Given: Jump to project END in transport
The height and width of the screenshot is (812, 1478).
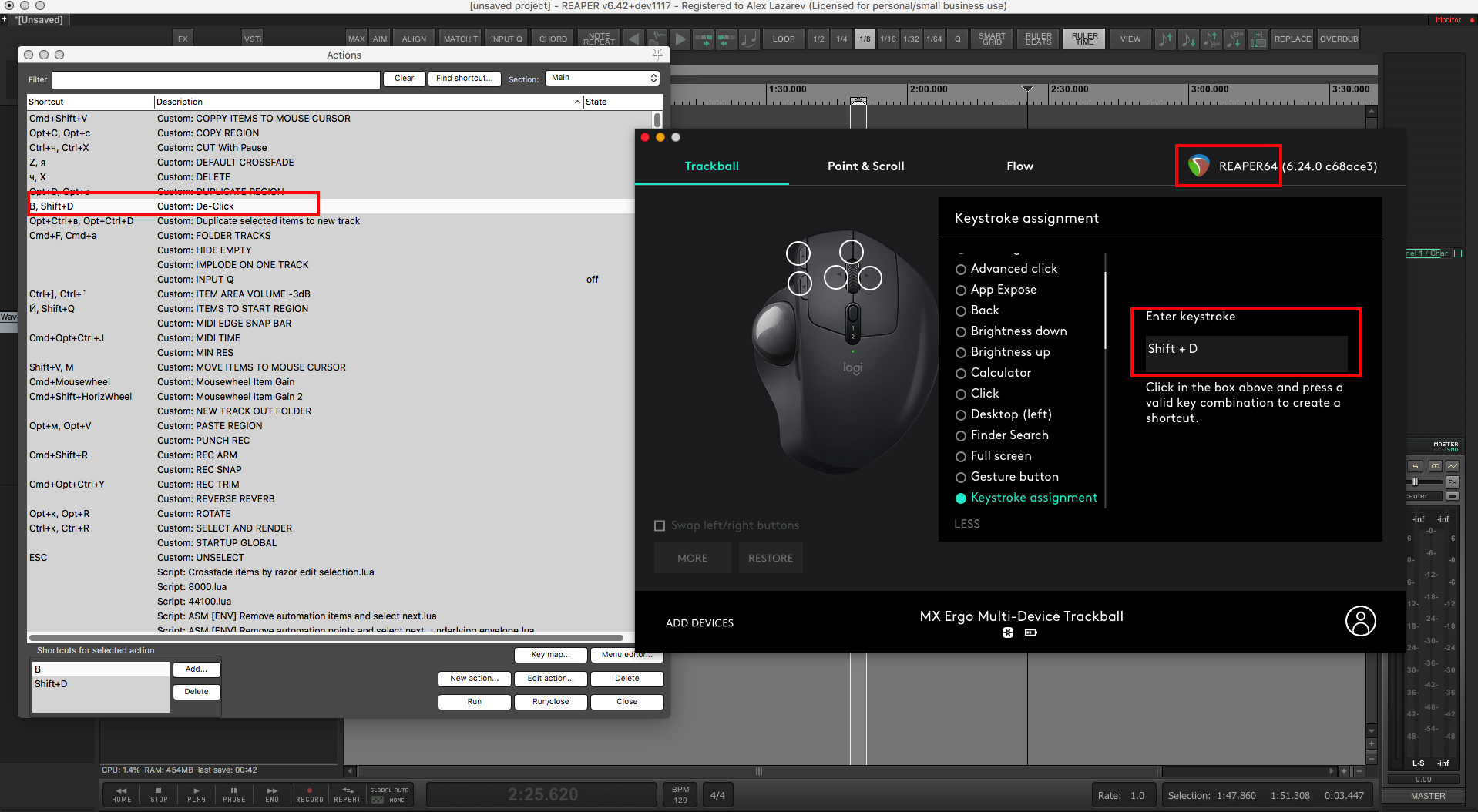Looking at the screenshot, I should pyautogui.click(x=272, y=795).
